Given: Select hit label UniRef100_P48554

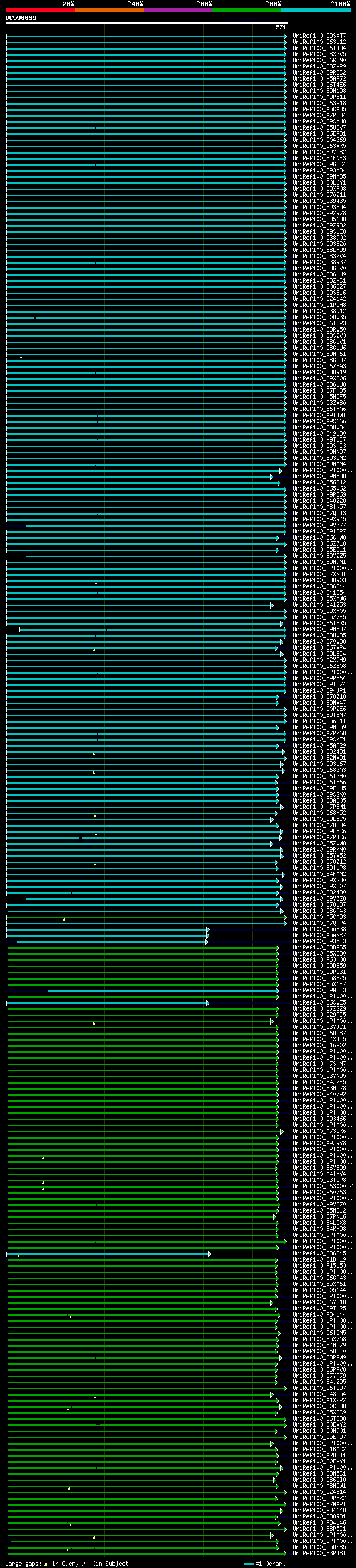Looking at the screenshot, I should tap(319, 1394).
